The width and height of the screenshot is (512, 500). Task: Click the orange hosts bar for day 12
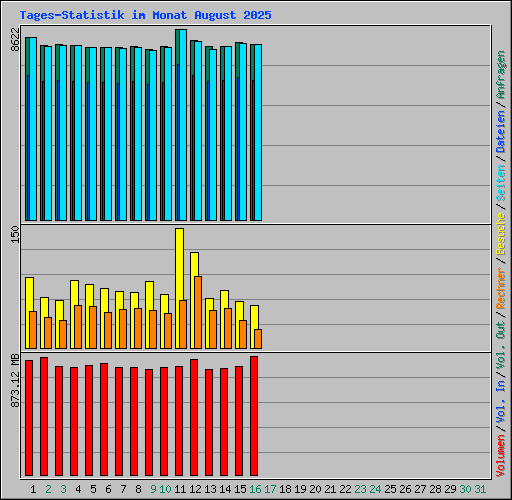pyautogui.click(x=198, y=312)
